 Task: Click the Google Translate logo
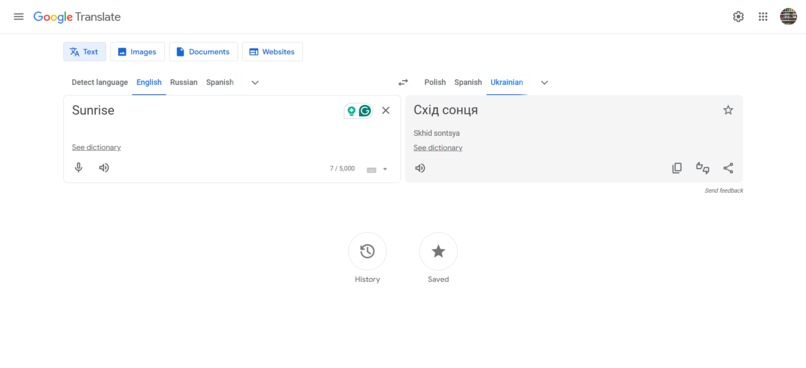[77, 17]
